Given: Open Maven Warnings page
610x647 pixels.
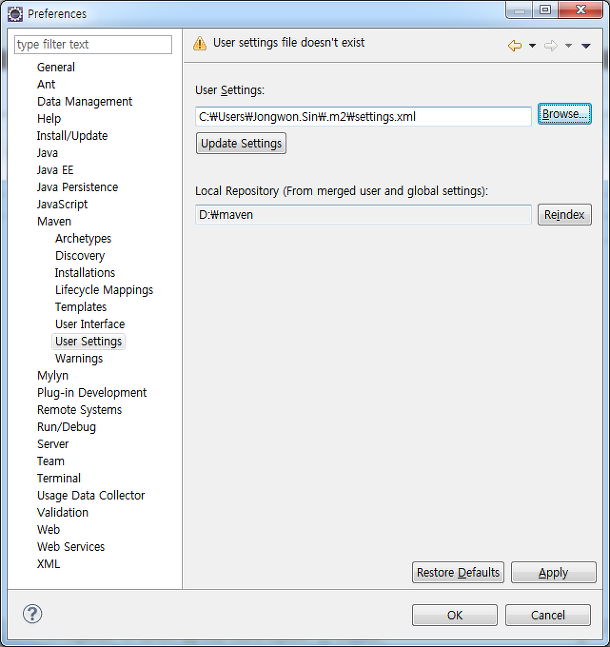Looking at the screenshot, I should (79, 358).
